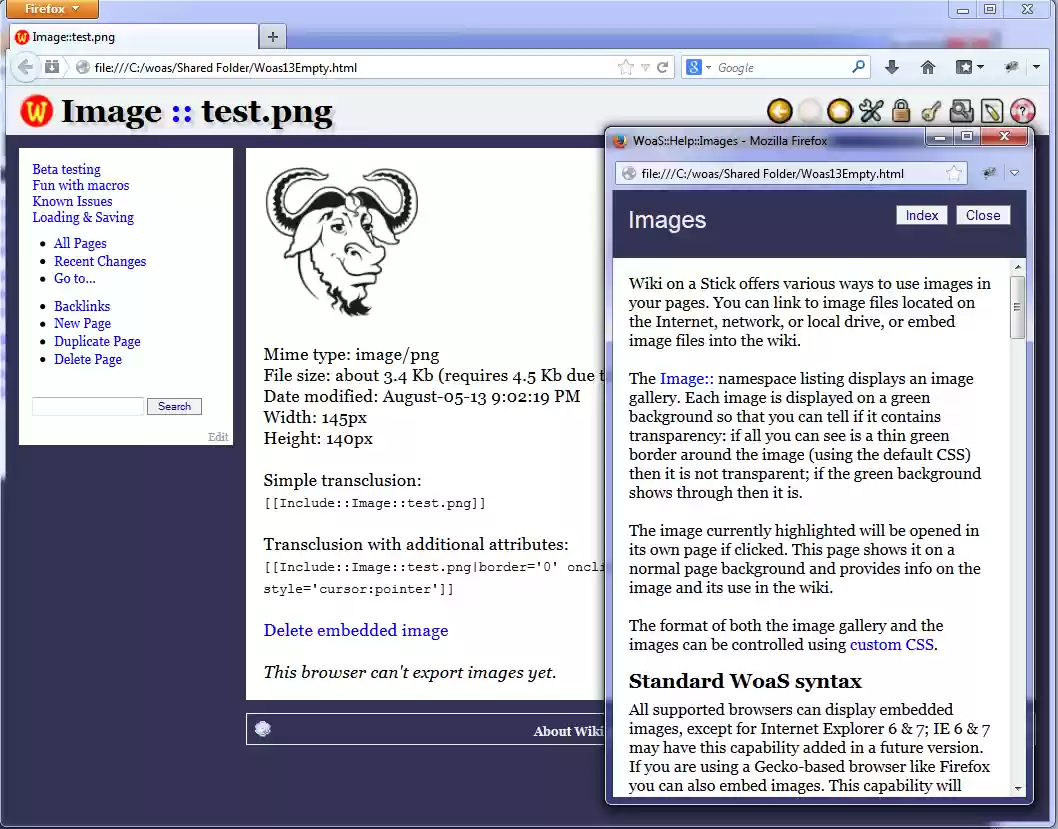This screenshot has width=1058, height=829.
Task: Open help via the lifesaver question icon
Action: tap(1022, 111)
